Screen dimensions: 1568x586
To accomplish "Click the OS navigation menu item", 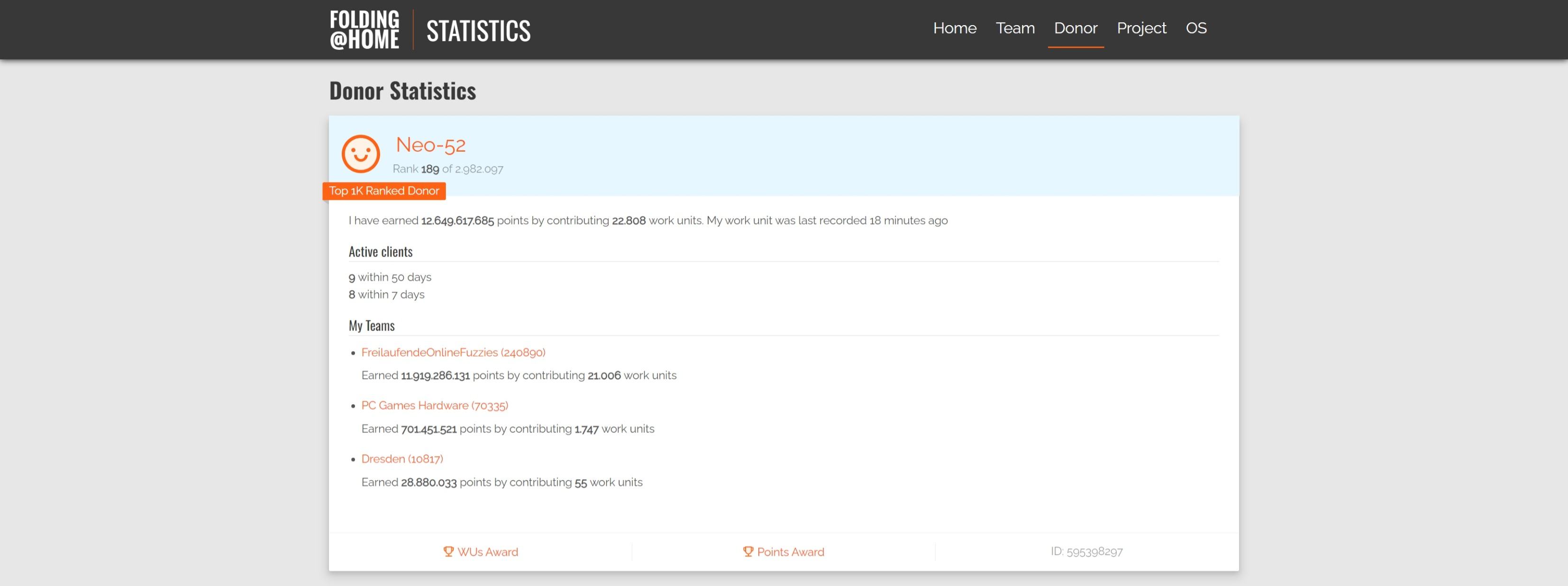I will [1196, 27].
